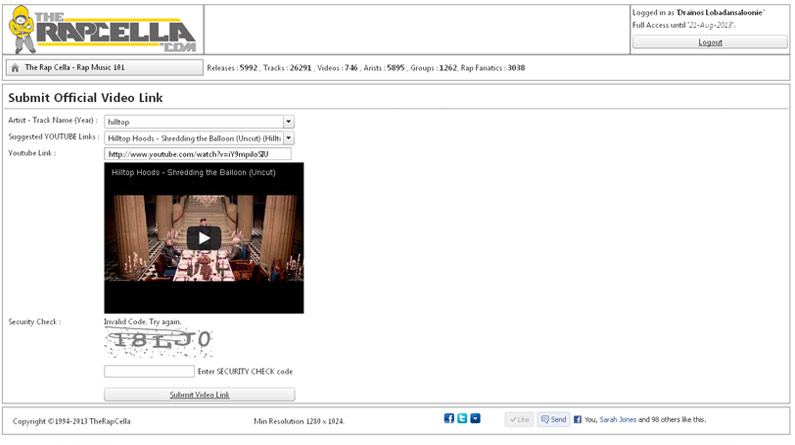
Task: Click the video title 'Hilltop Hoods - Shredding the Balloon (Uncut)'
Action: click(193, 172)
